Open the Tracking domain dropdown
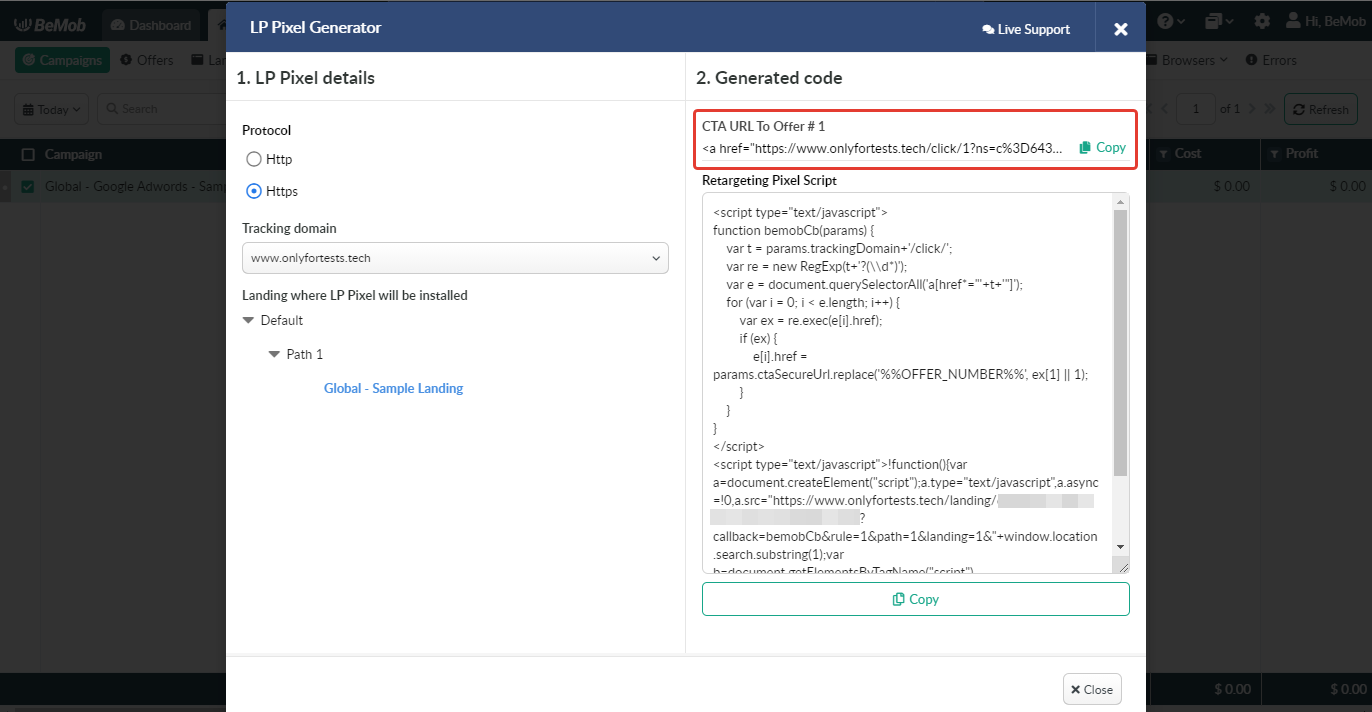The height and width of the screenshot is (712, 1372). coord(455,258)
